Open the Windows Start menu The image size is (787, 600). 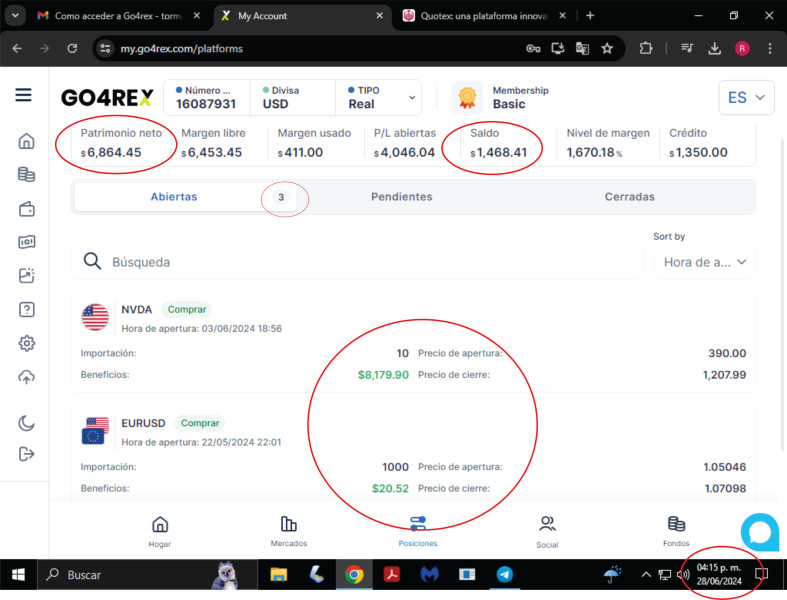[x=19, y=574]
